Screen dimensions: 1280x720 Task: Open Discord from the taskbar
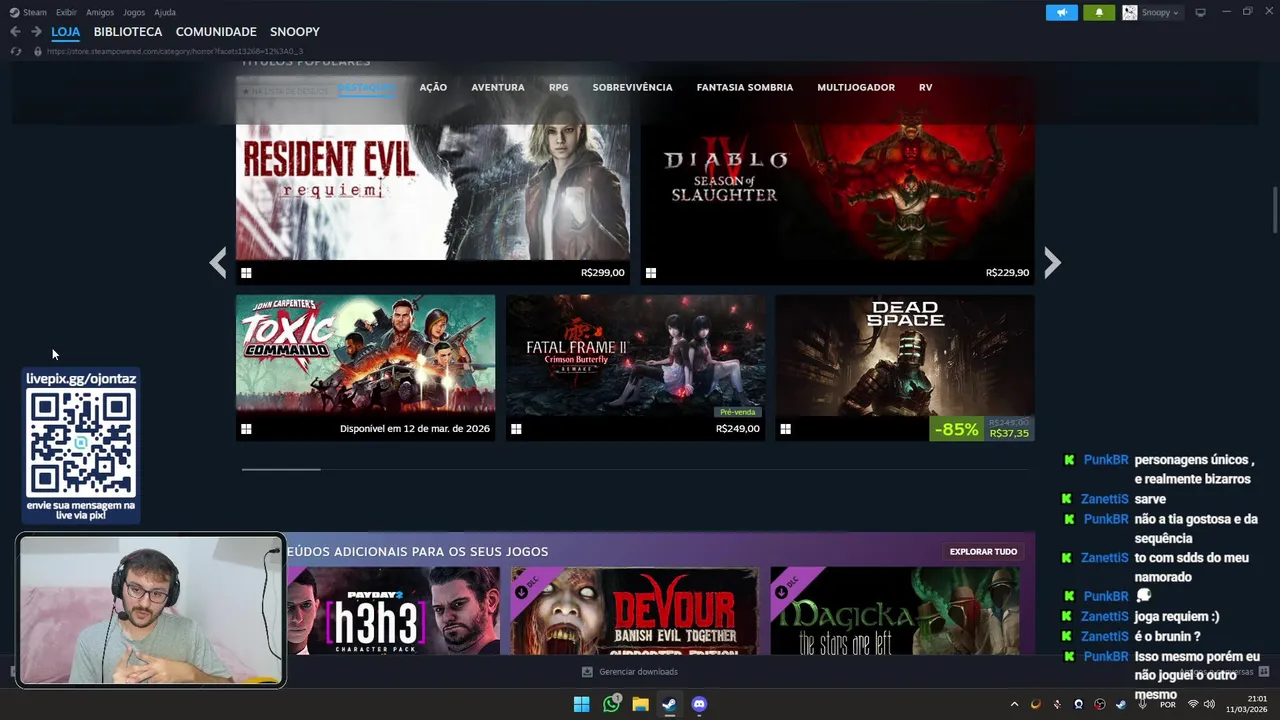tap(699, 704)
